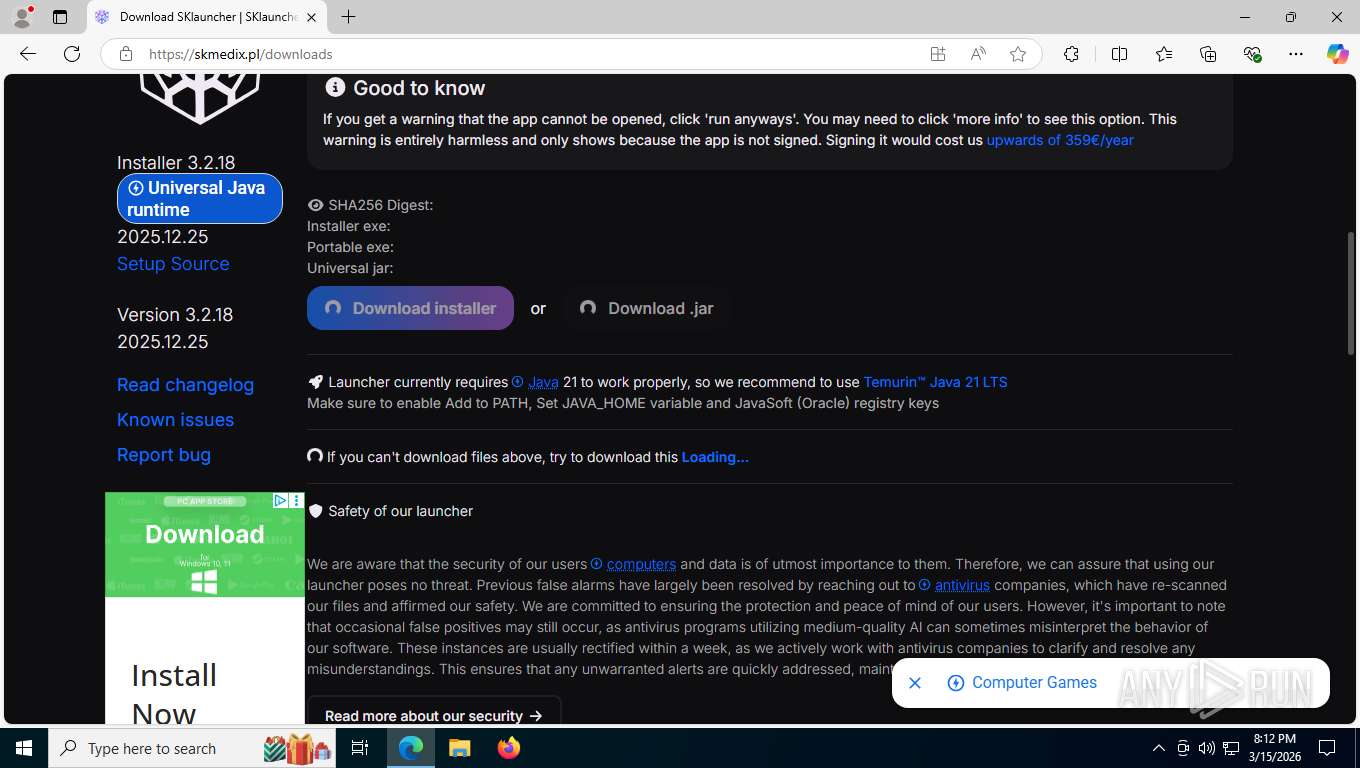The width and height of the screenshot is (1360, 768).
Task: Open the App available grid icon in address bar
Action: [x=938, y=54]
